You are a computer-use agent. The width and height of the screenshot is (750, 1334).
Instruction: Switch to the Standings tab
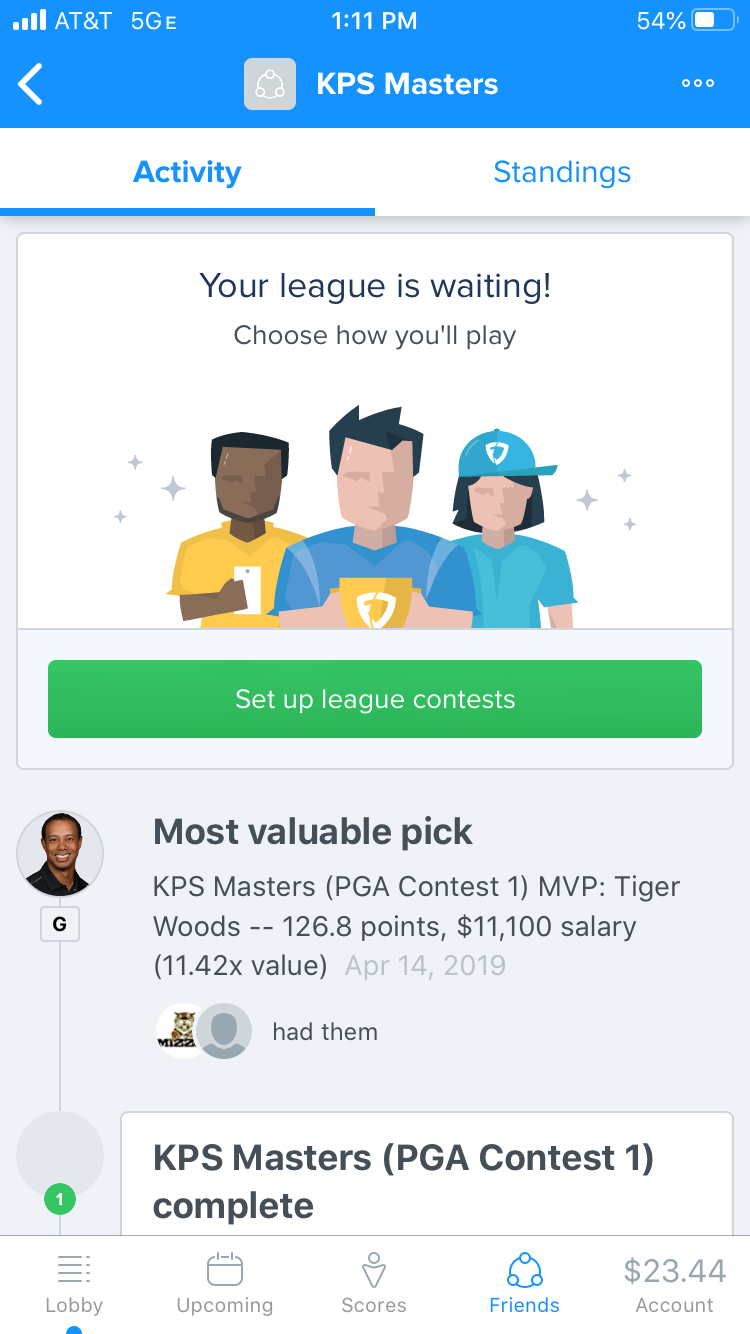coord(562,172)
